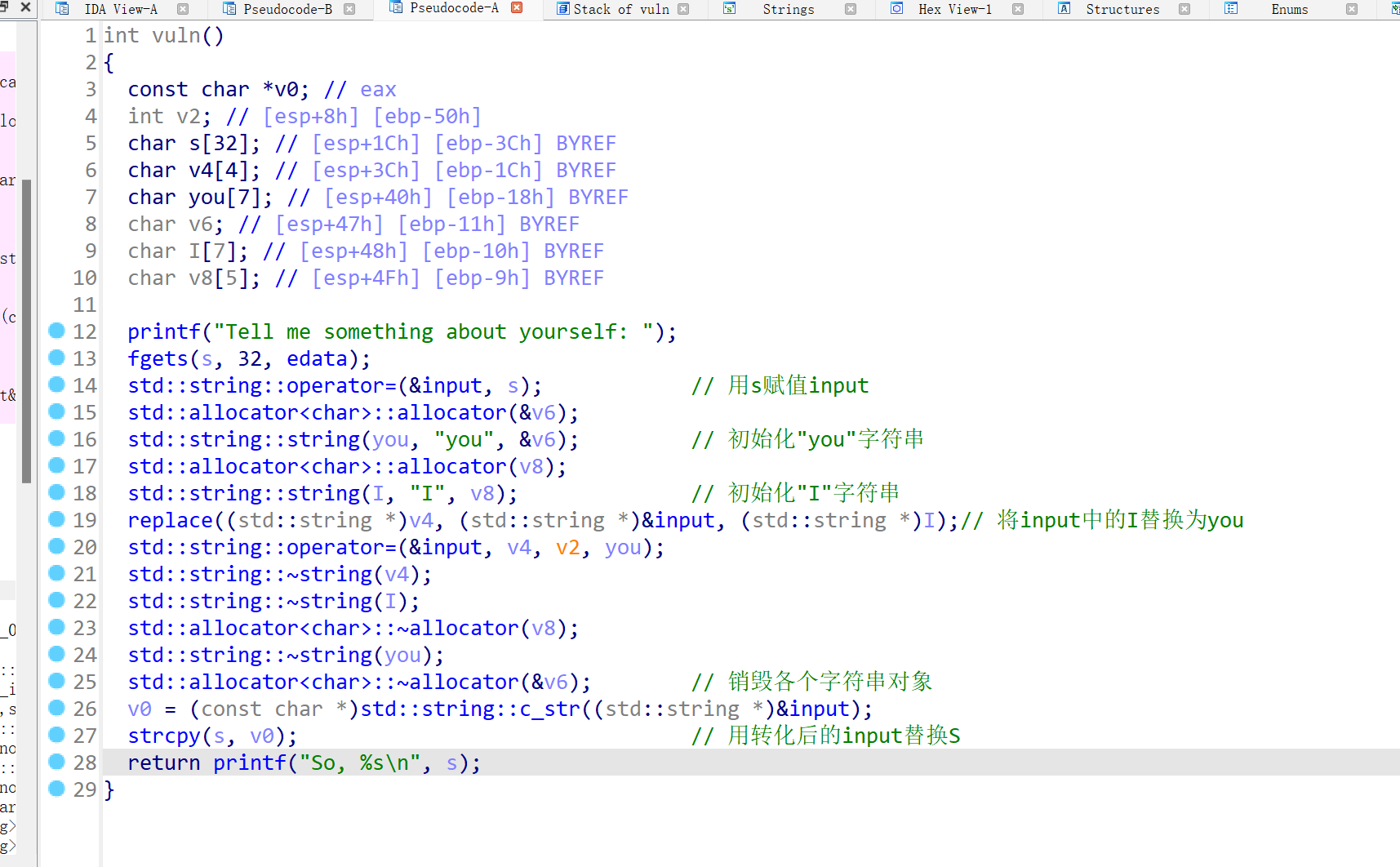1400x867 pixels.
Task: Select the replace function call on line 19
Action: 170,521
